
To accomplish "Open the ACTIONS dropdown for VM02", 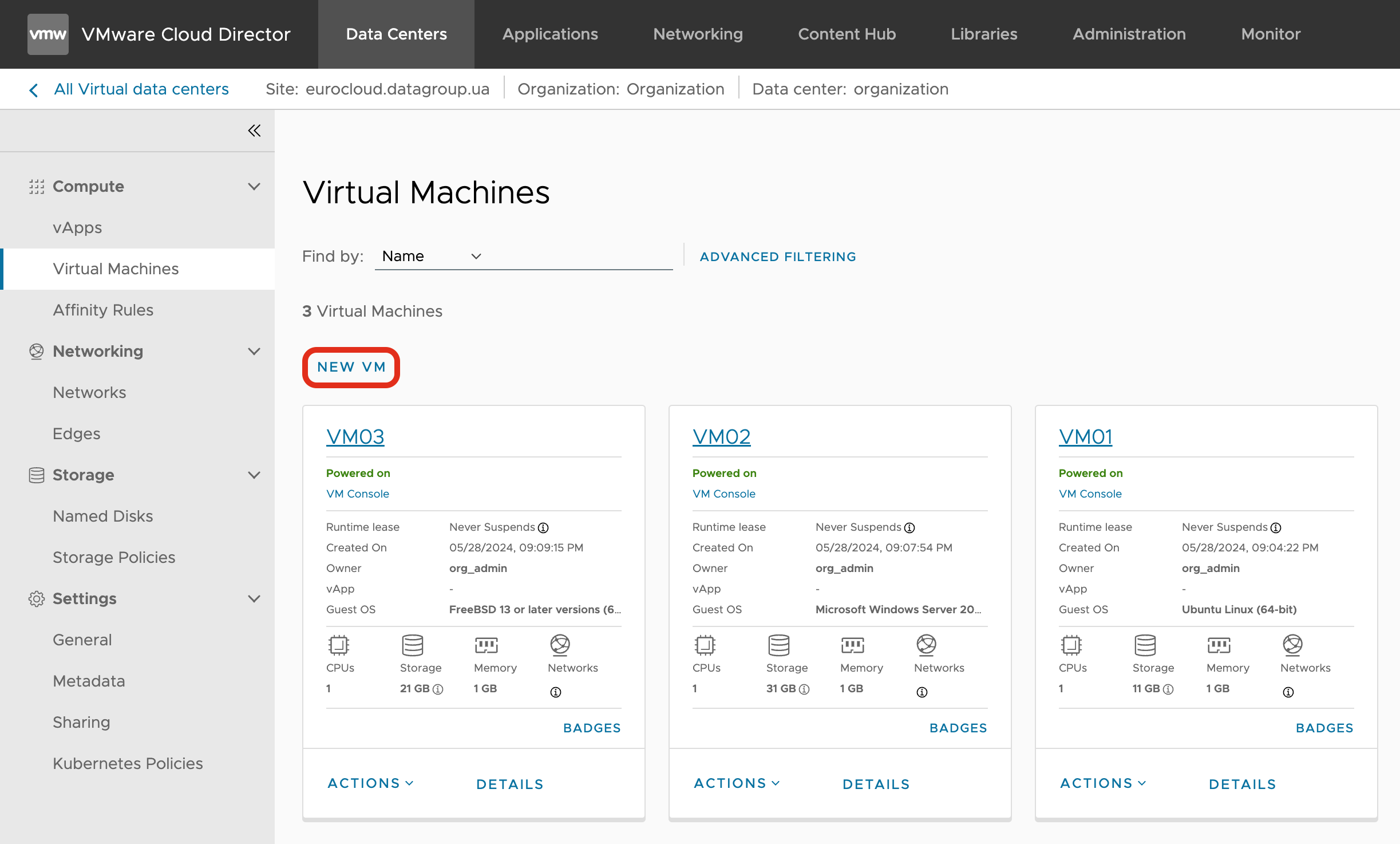I will 737,783.
